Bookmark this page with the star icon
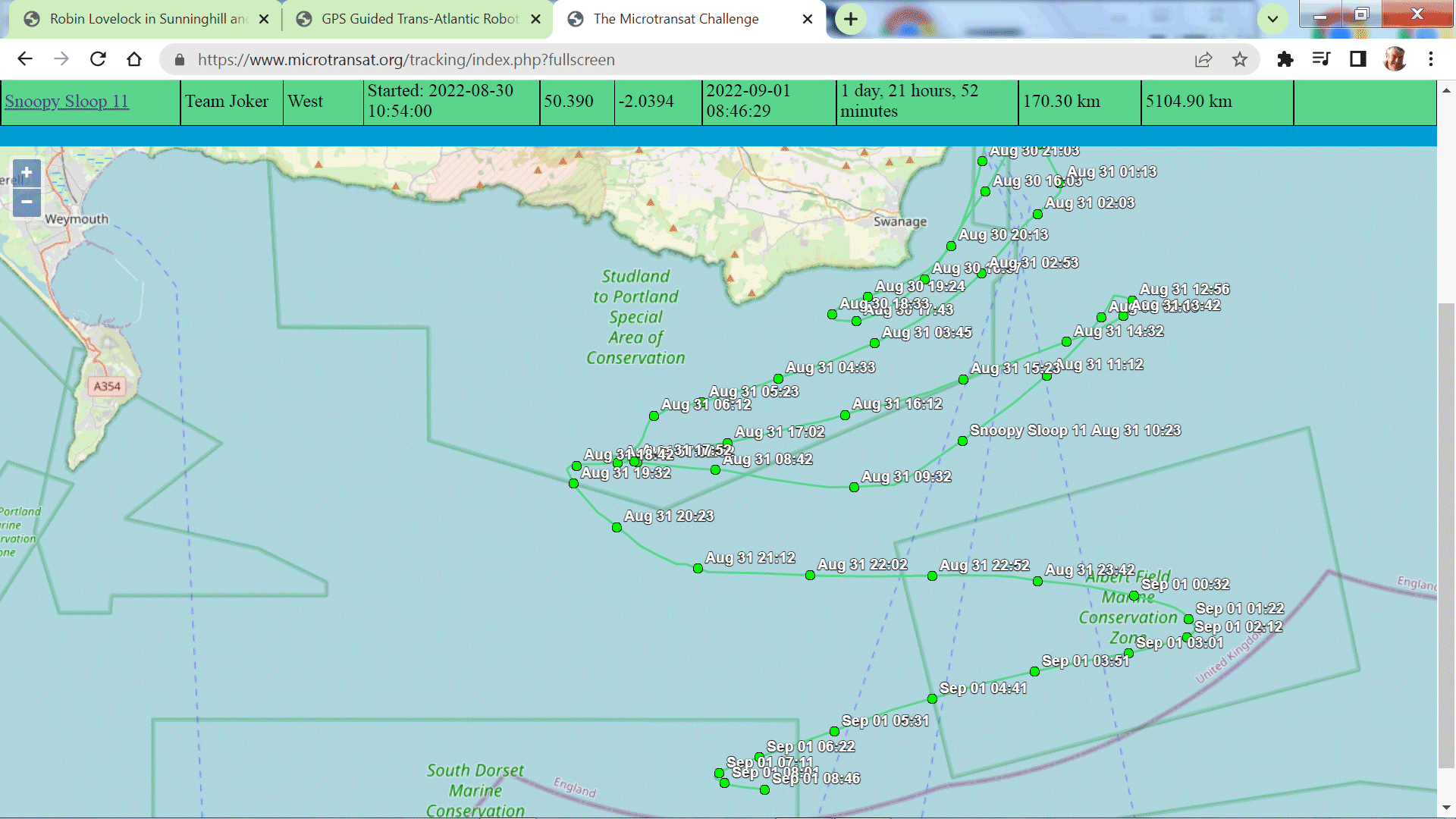 point(1239,59)
